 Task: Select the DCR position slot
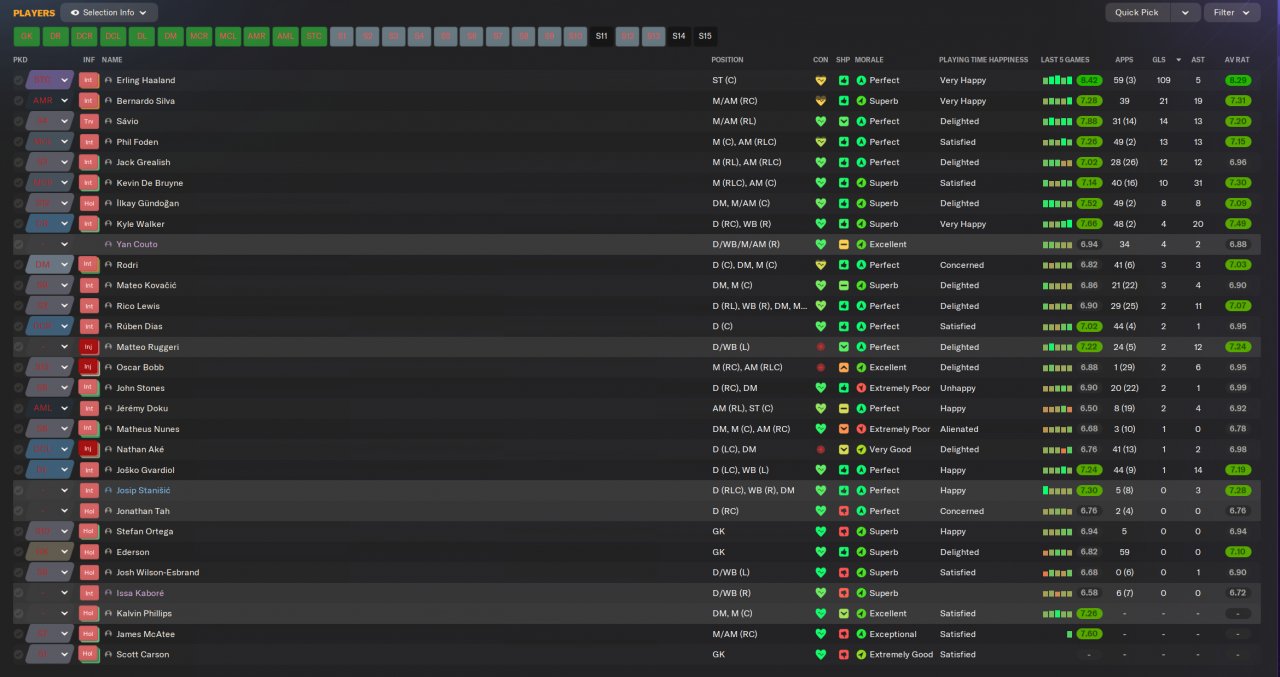pos(84,36)
